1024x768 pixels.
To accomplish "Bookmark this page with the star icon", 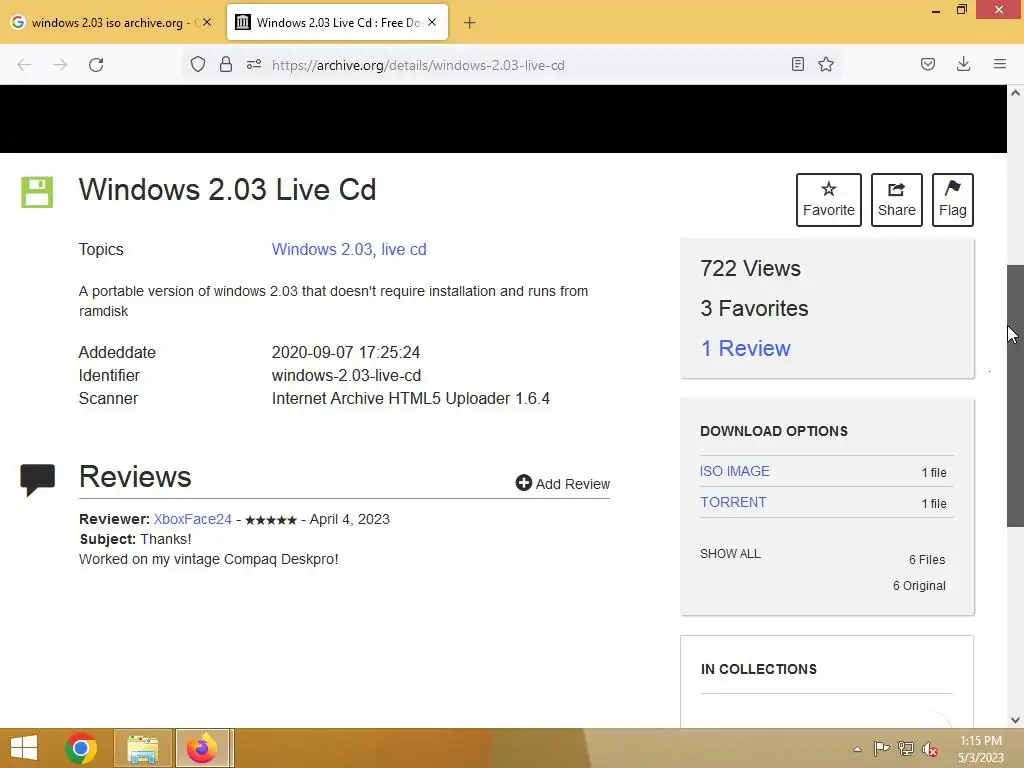I will 826,64.
